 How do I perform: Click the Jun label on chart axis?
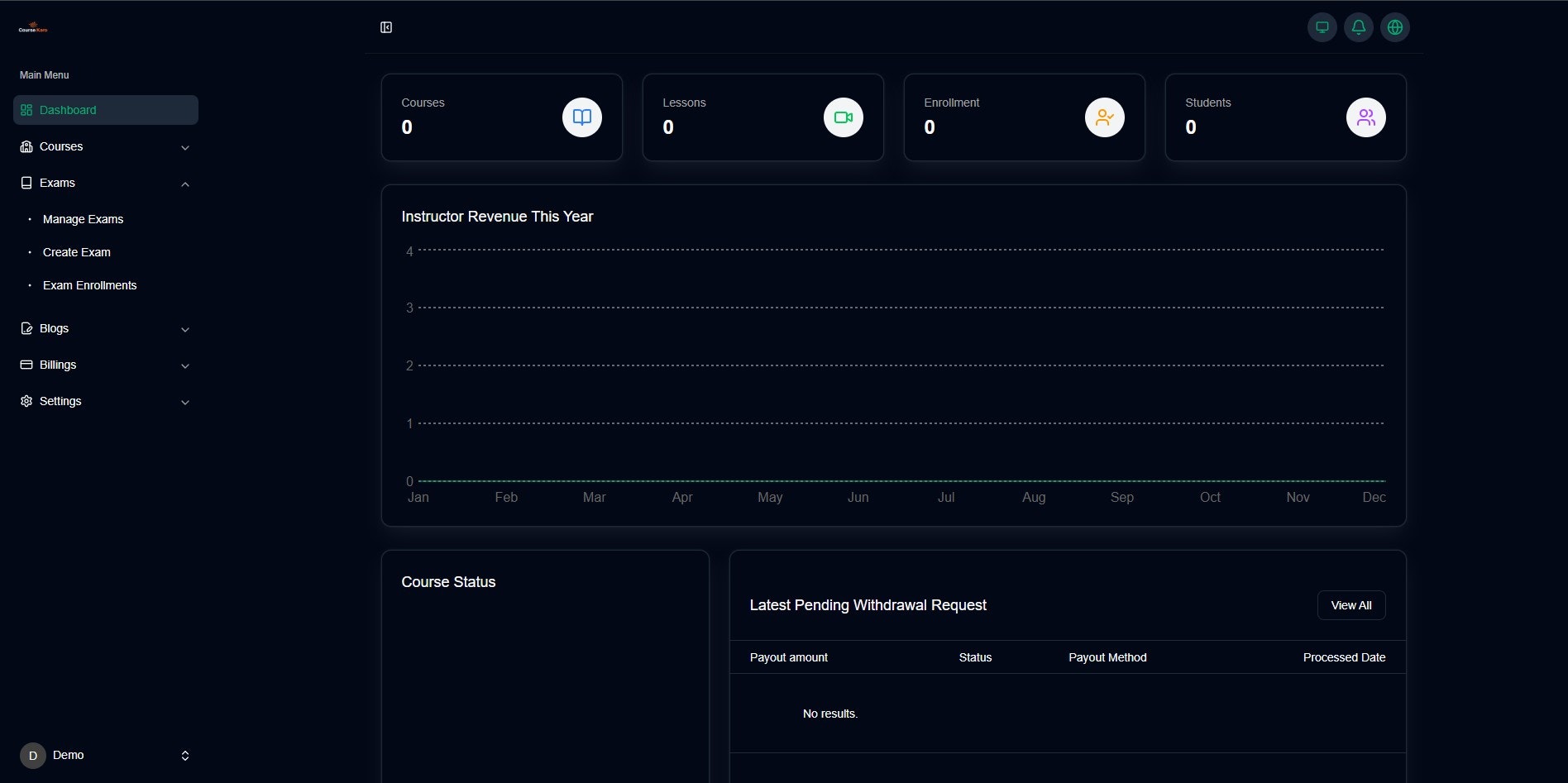tap(858, 497)
